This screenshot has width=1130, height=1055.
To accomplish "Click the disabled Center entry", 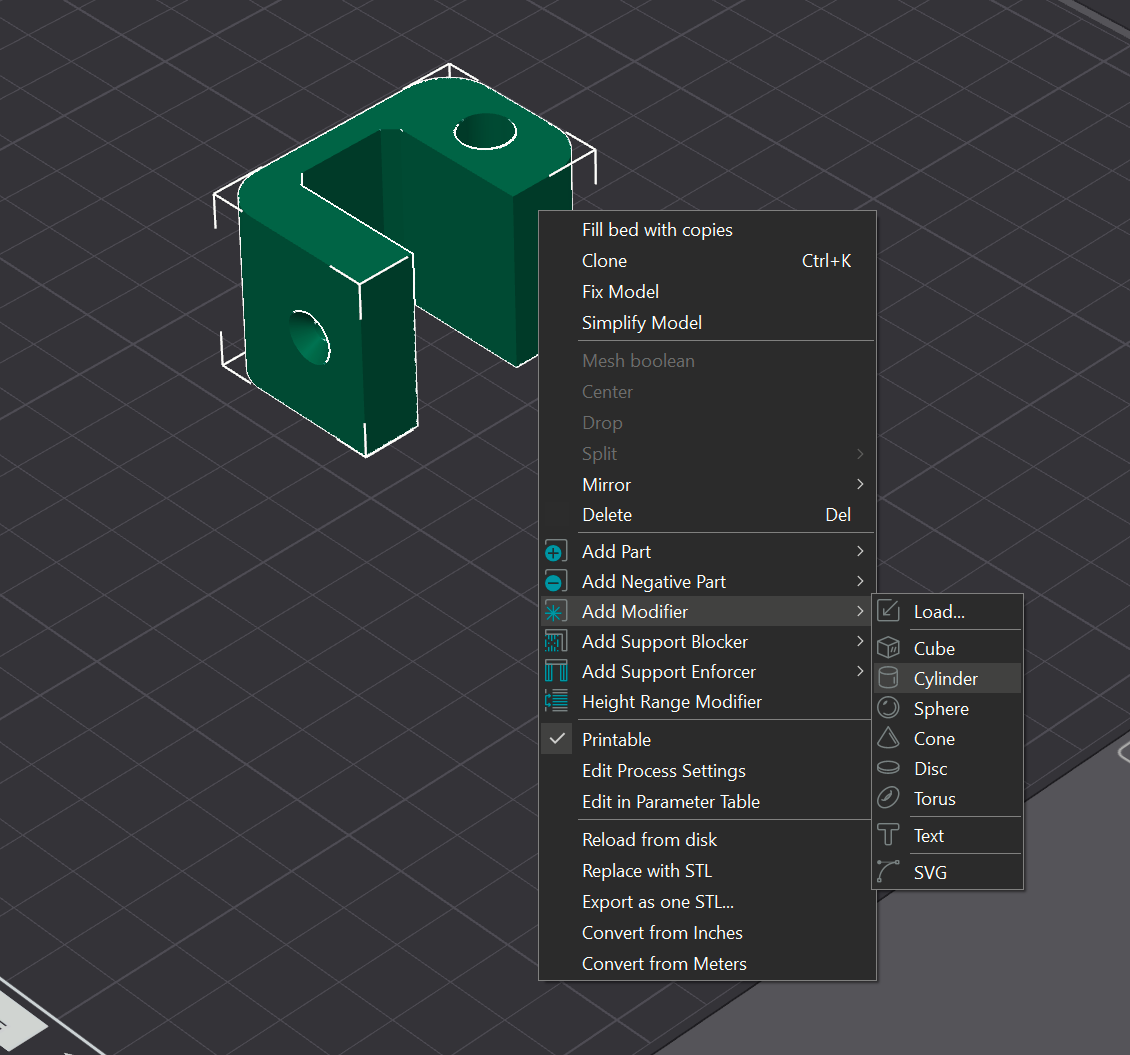I will pyautogui.click(x=708, y=392).
